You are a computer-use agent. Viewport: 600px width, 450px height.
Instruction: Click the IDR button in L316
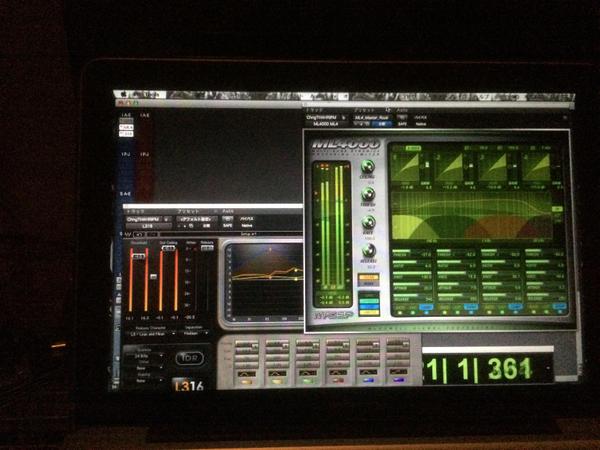pyautogui.click(x=190, y=358)
